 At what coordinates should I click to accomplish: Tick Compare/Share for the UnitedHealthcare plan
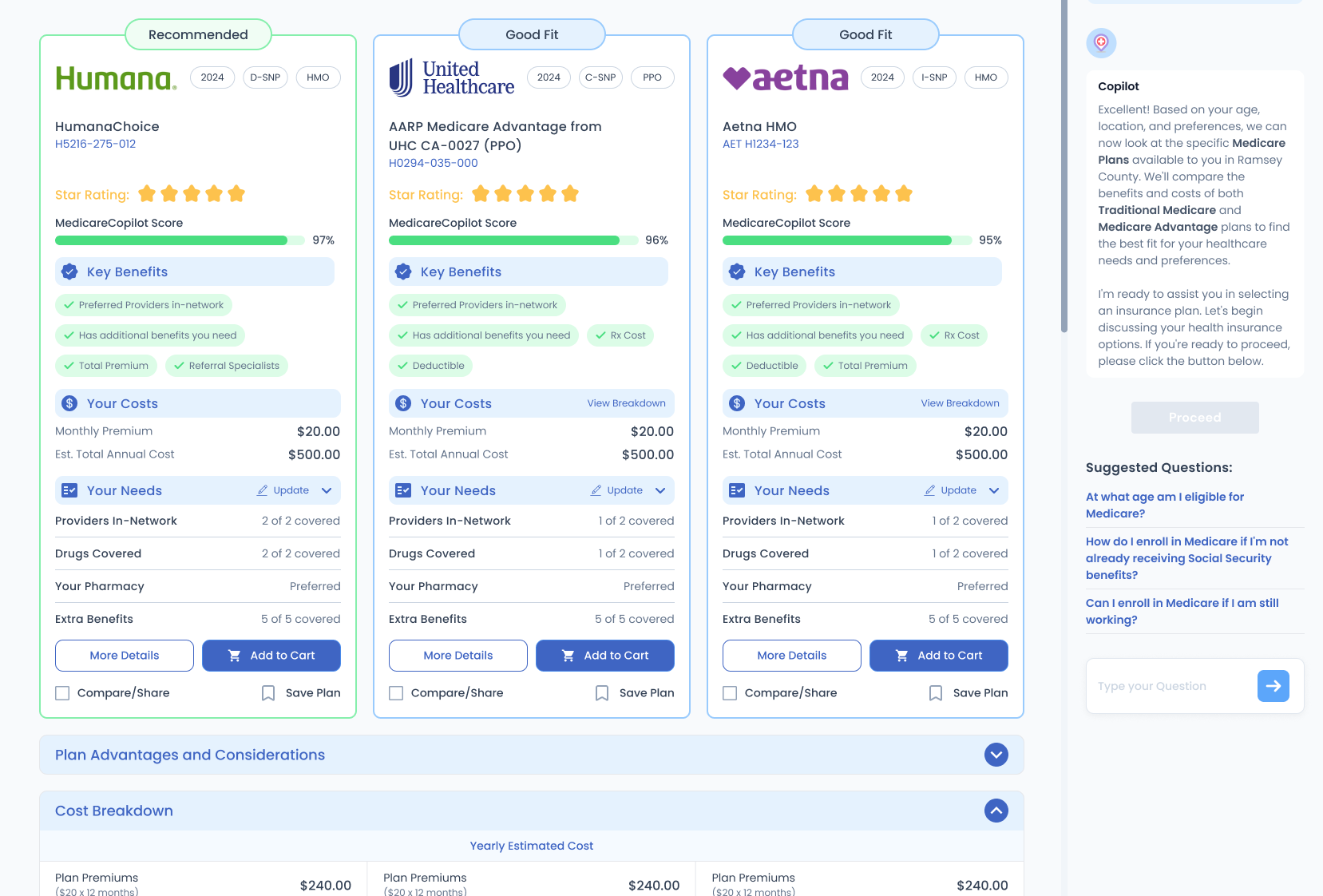[396, 692]
